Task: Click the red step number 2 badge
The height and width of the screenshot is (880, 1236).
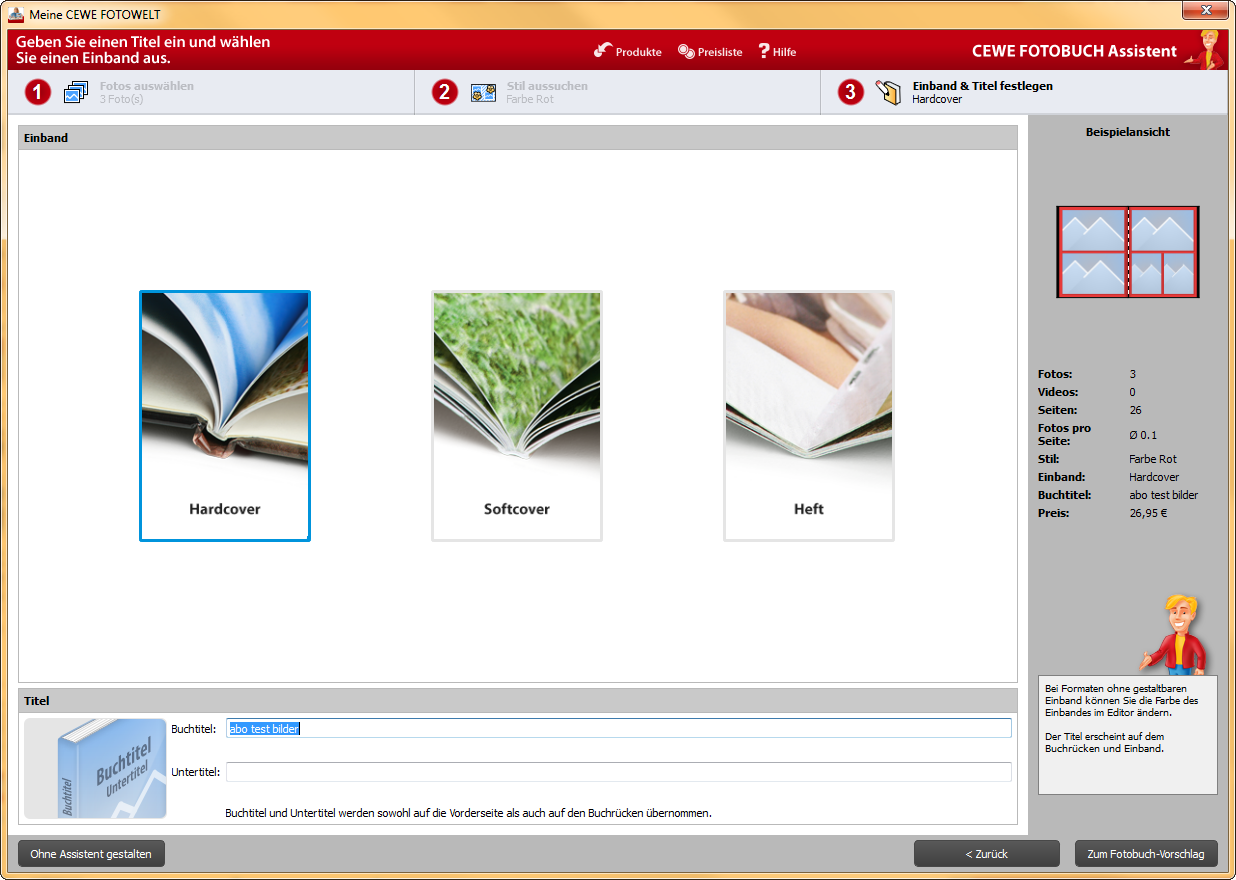Action: [445, 92]
